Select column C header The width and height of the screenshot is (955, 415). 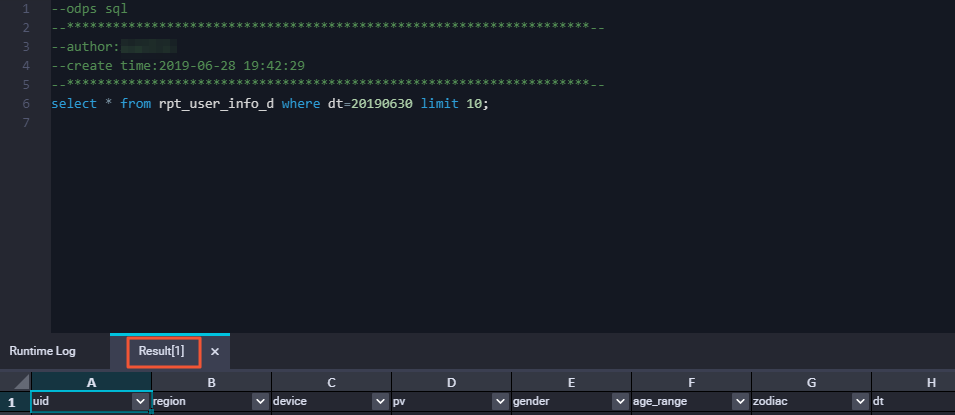coord(331,382)
